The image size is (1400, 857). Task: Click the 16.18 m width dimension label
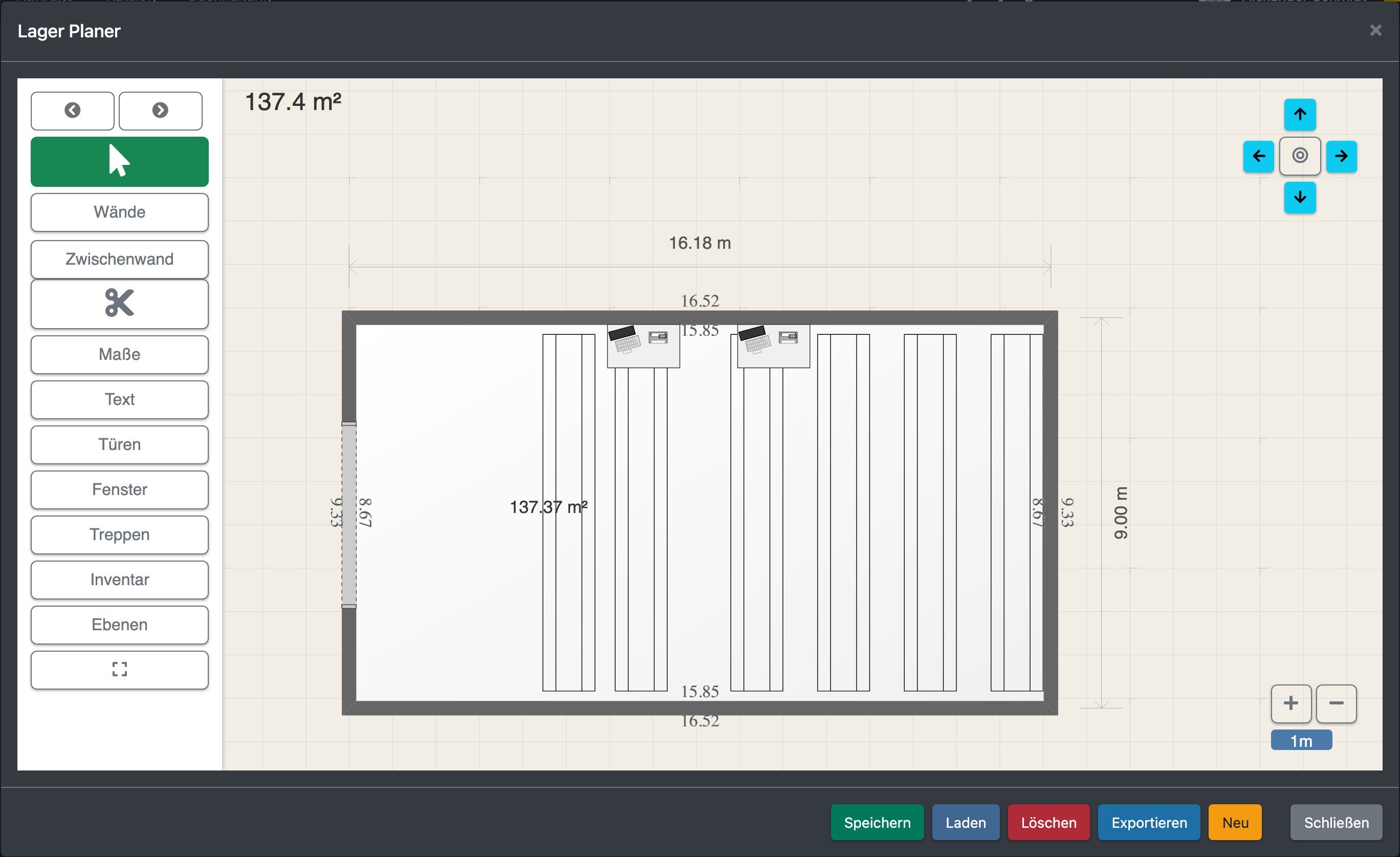[699, 243]
